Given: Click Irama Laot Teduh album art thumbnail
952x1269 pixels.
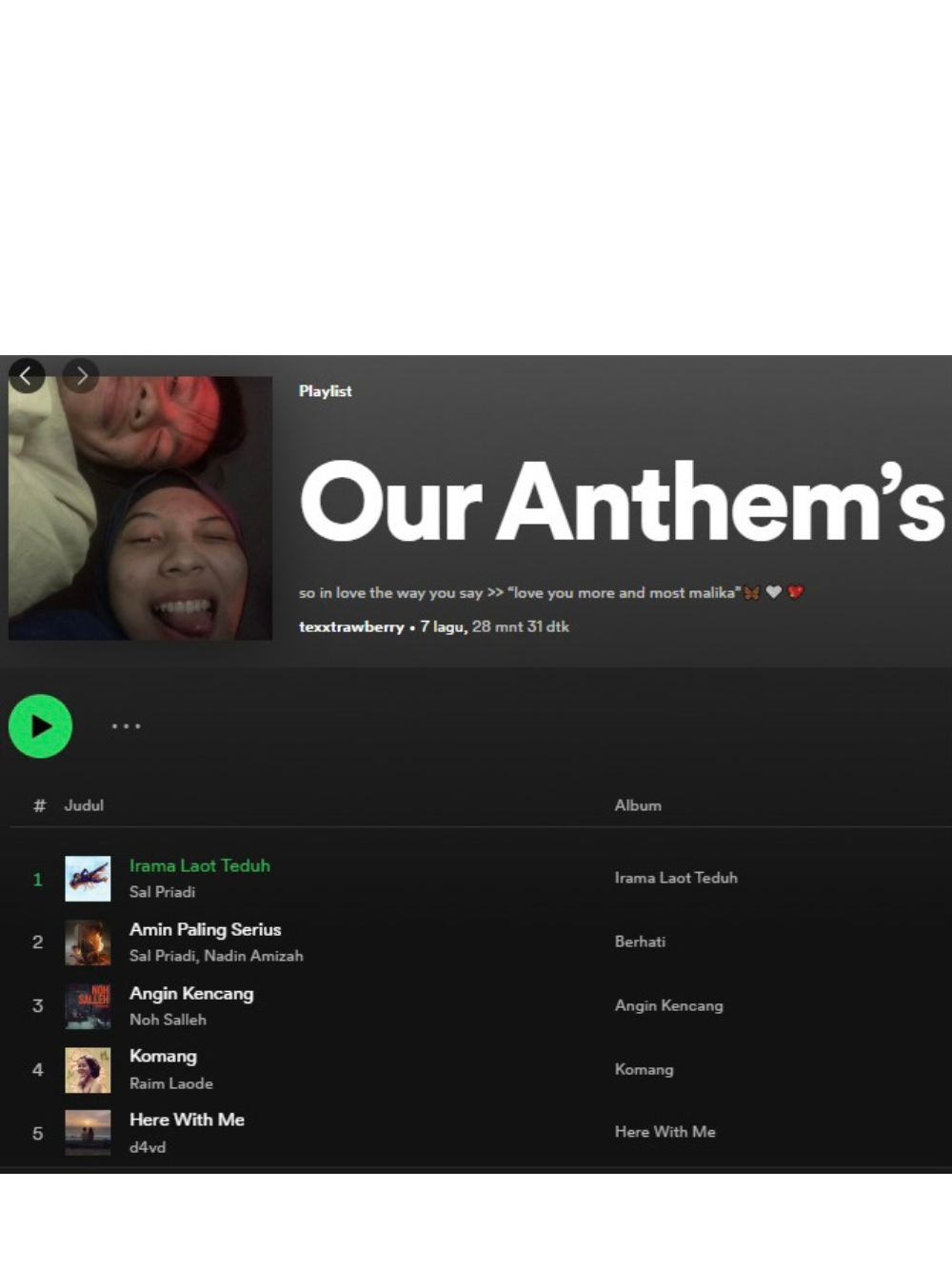Looking at the screenshot, I should tap(88, 879).
